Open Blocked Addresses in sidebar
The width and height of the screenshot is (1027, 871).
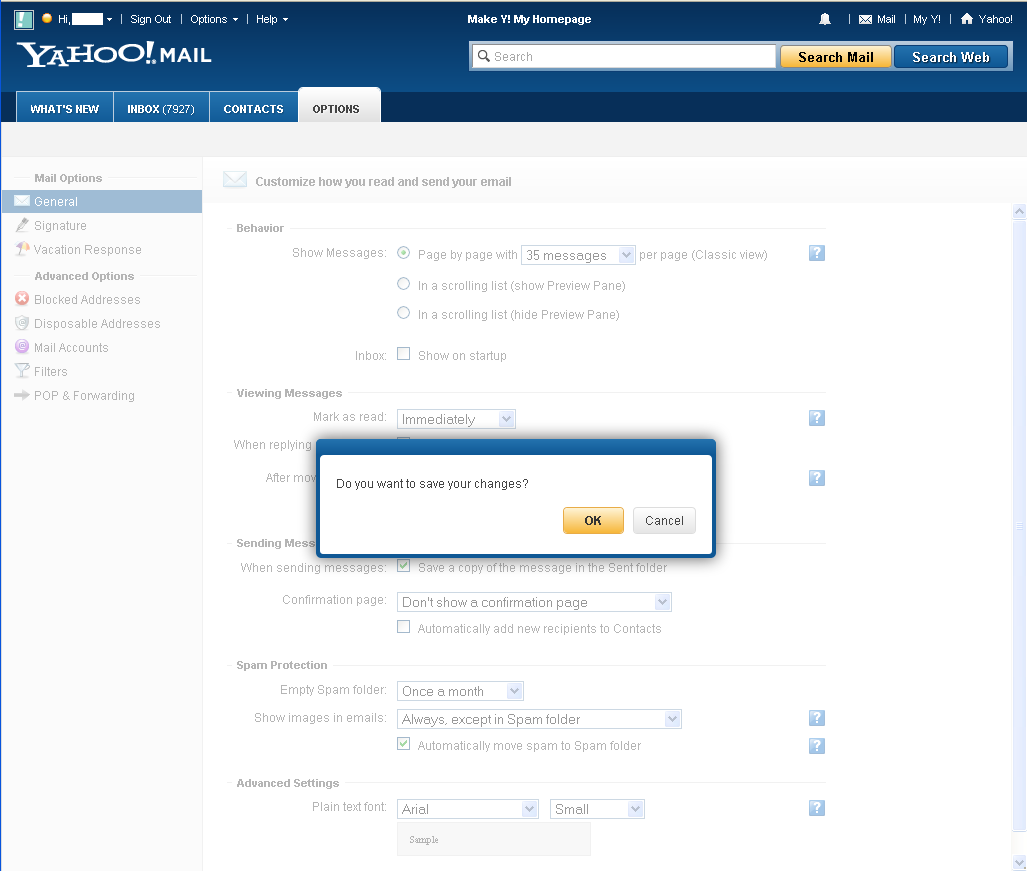pyautogui.click(x=86, y=300)
